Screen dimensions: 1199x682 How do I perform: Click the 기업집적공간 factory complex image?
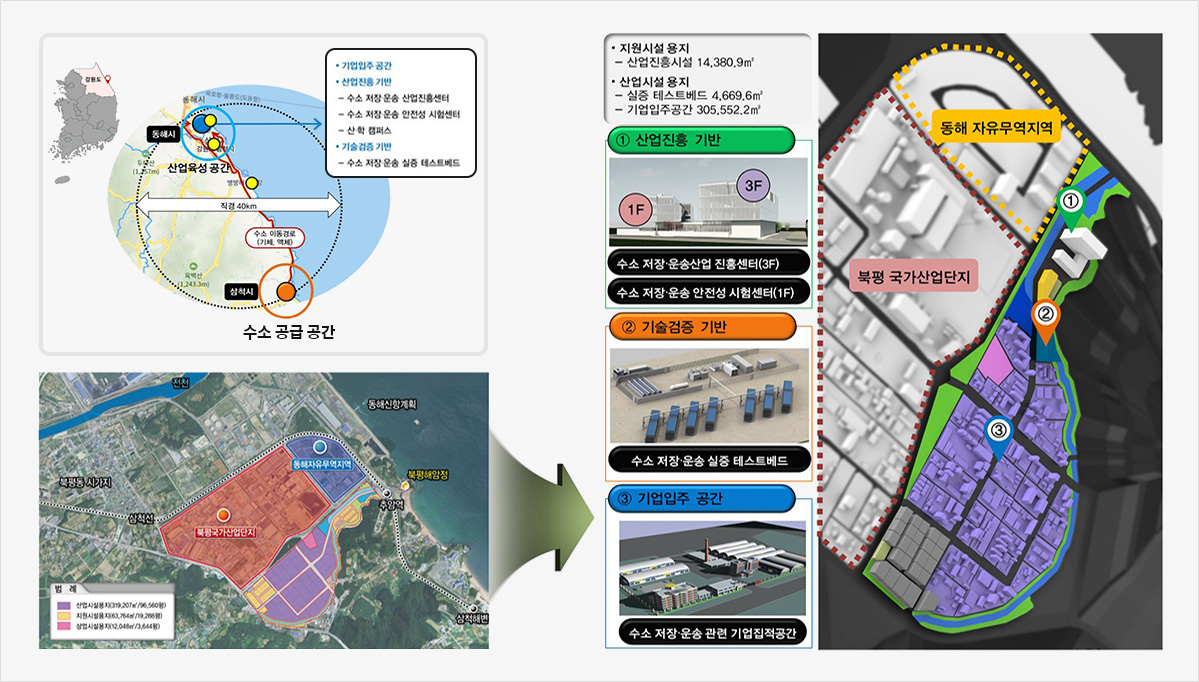[x=713, y=568]
